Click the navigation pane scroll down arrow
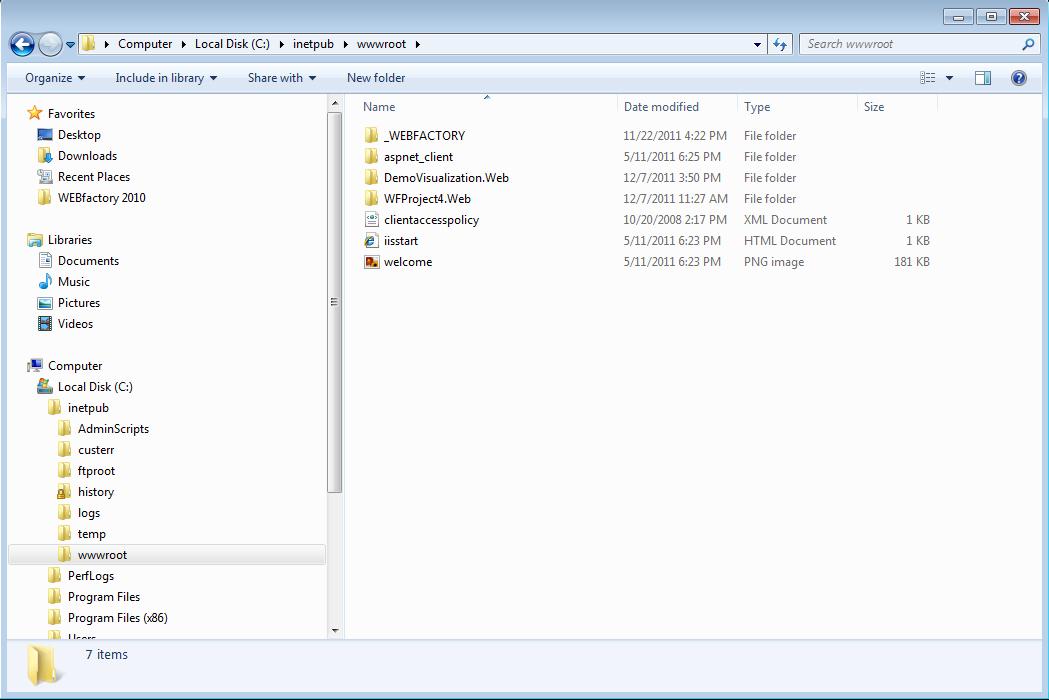1049x700 pixels. (x=335, y=630)
